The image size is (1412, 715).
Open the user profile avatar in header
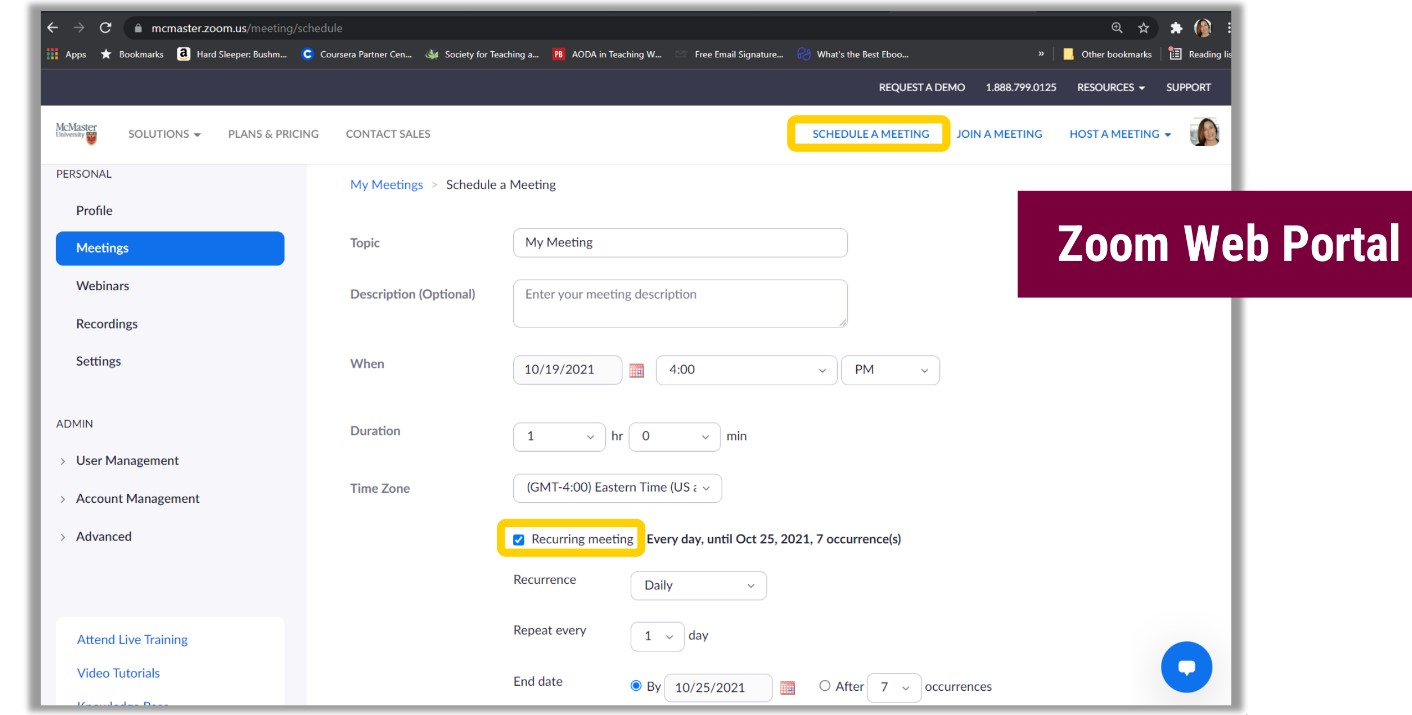1204,133
